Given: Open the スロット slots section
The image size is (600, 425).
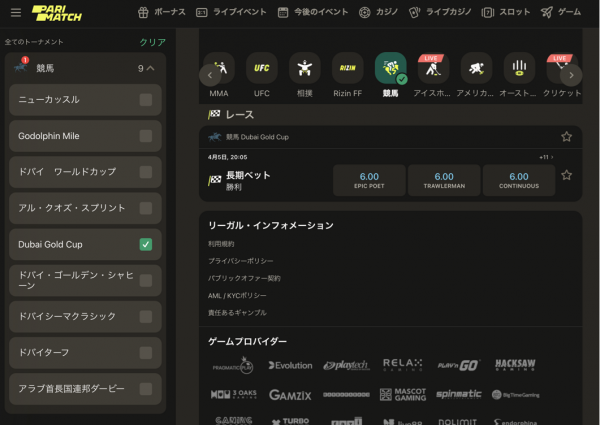Looking at the screenshot, I should [x=506, y=12].
